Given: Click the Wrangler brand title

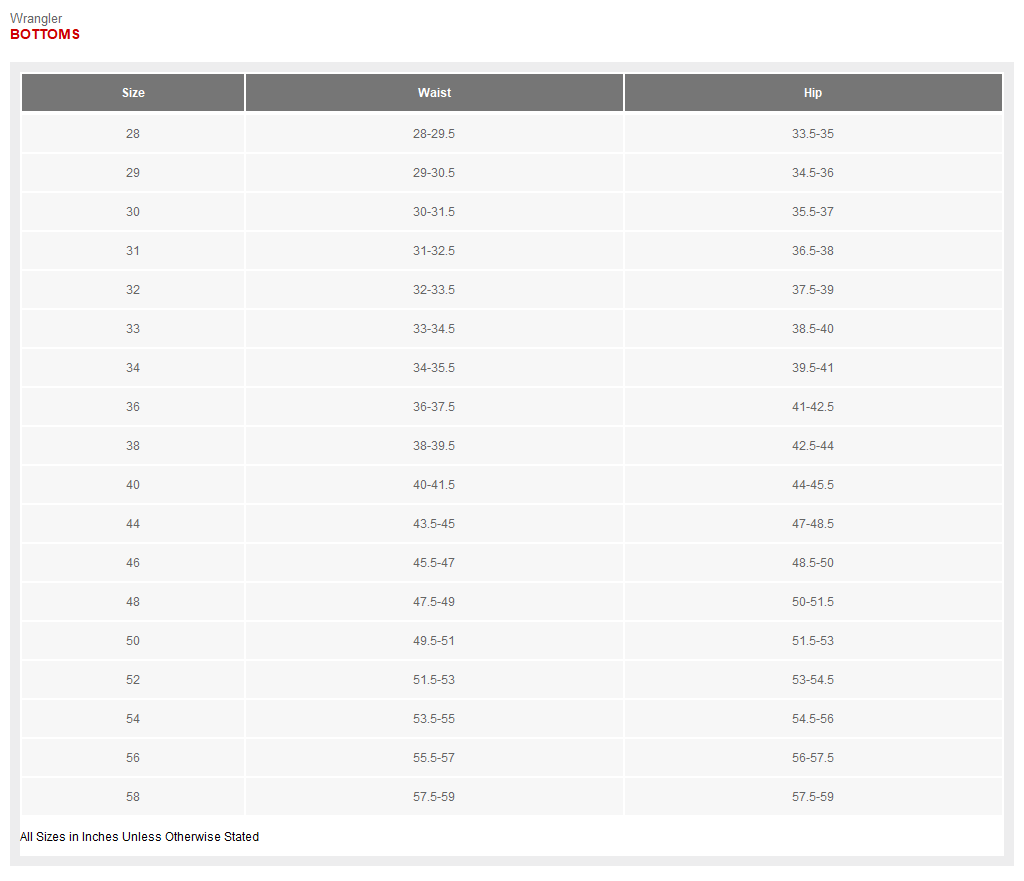Looking at the screenshot, I should [x=36, y=18].
